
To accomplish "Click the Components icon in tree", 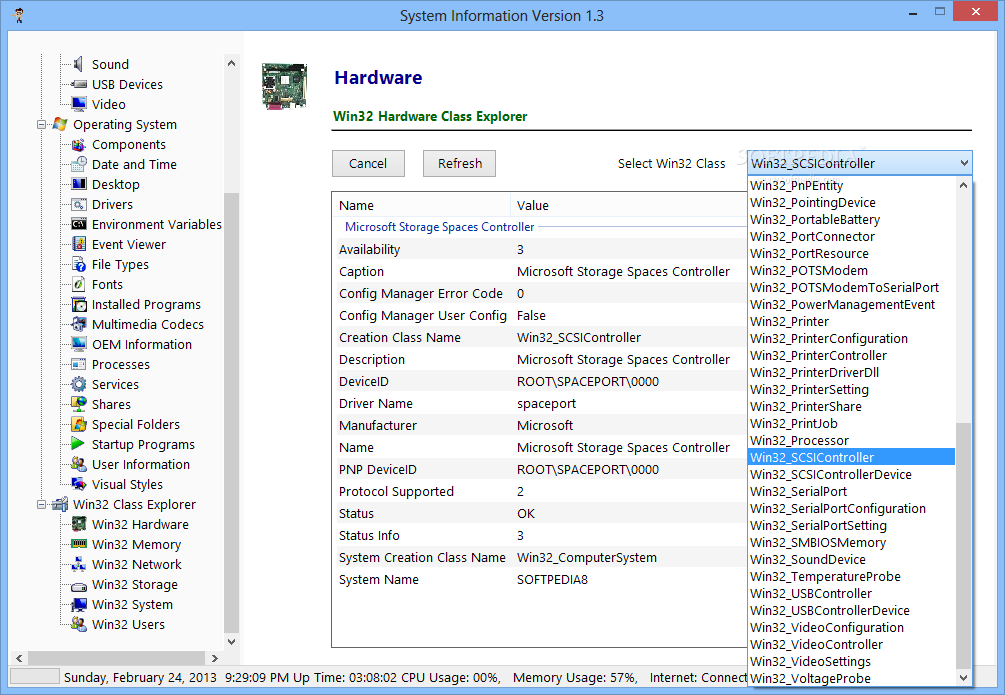I will point(79,144).
